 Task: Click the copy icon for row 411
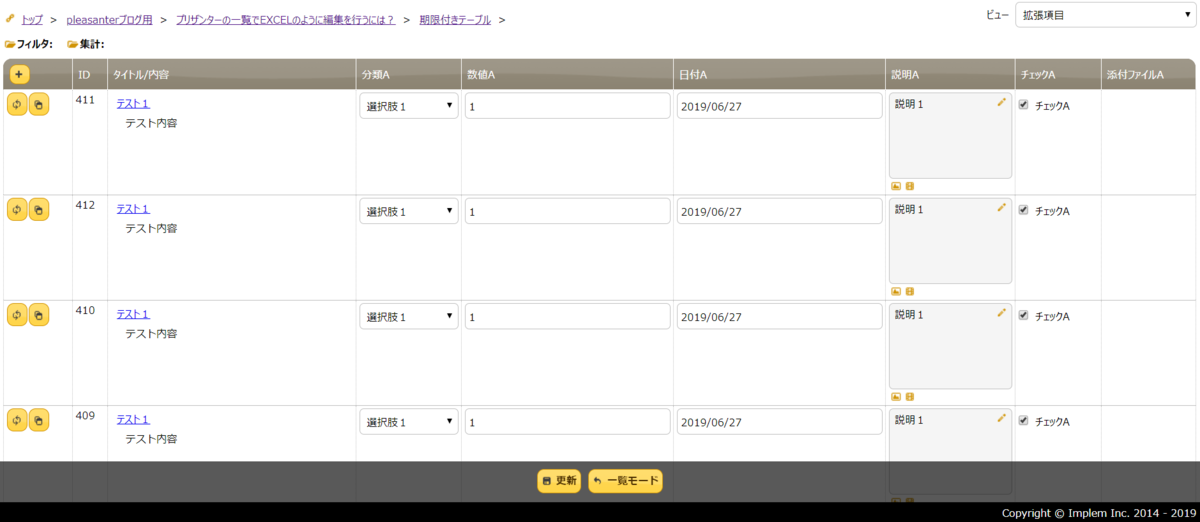(39, 104)
